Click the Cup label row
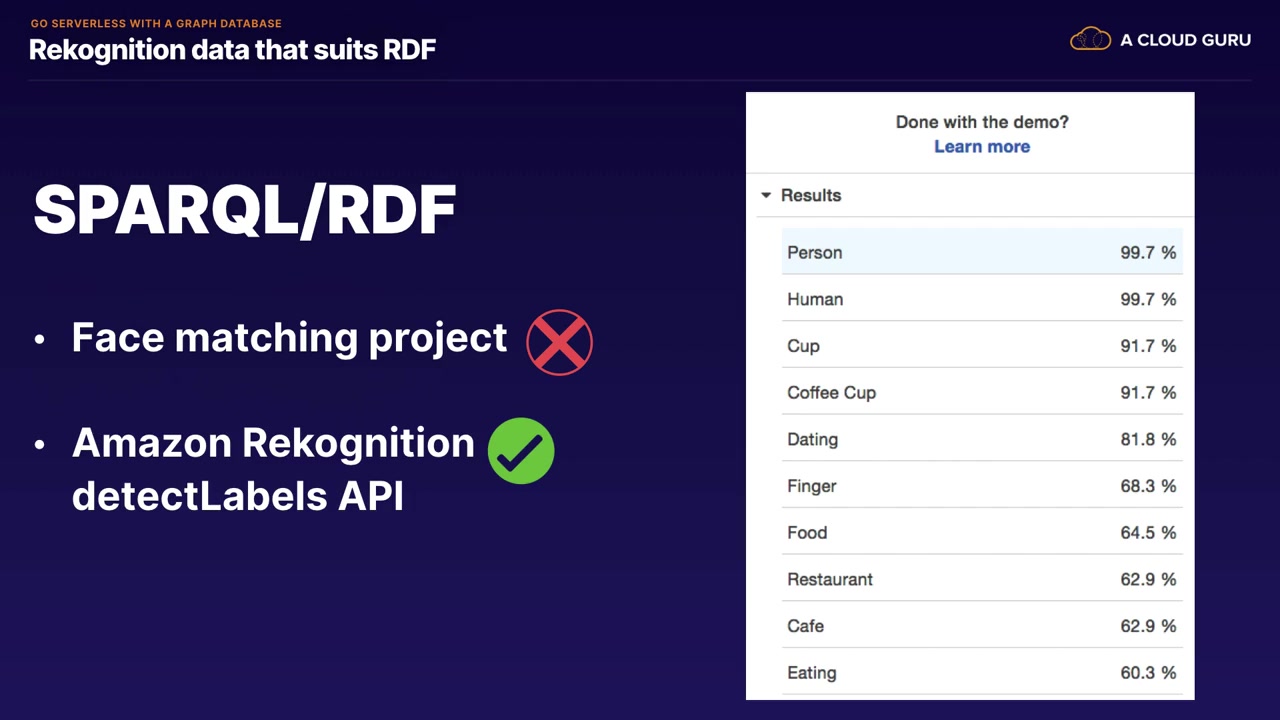Image resolution: width=1280 pixels, height=720 pixels. pyautogui.click(x=981, y=346)
